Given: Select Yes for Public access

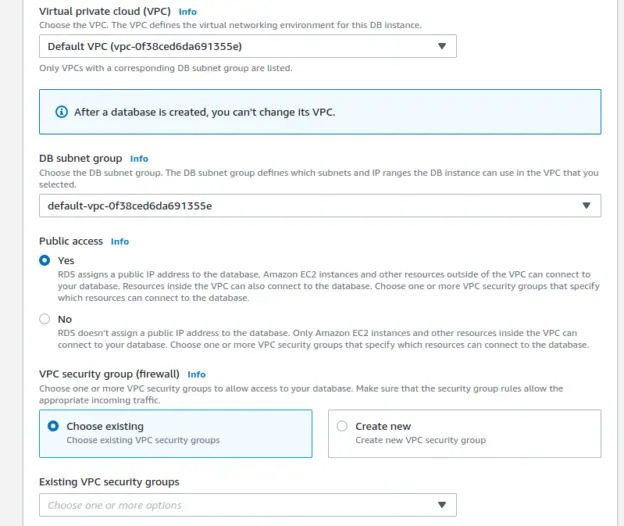Looking at the screenshot, I should 45,260.
